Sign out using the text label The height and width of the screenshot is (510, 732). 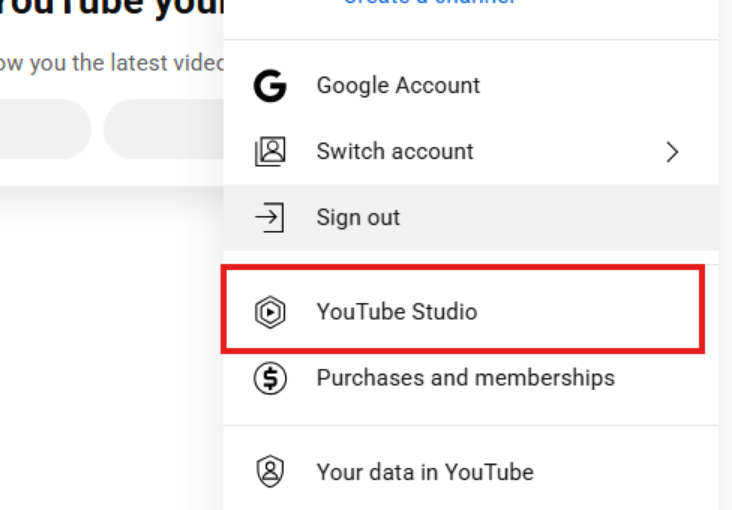click(358, 218)
